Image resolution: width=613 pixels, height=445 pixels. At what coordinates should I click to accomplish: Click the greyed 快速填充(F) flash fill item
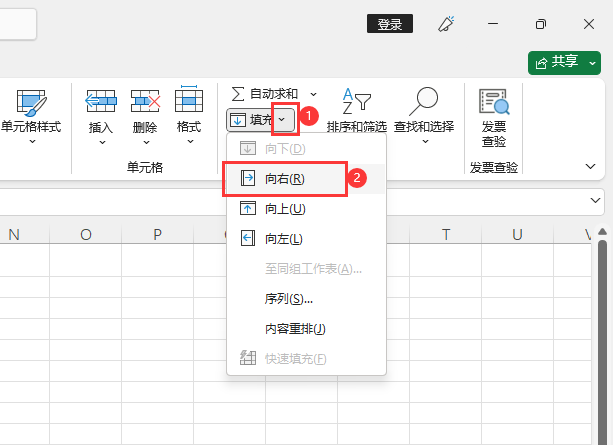click(306, 359)
